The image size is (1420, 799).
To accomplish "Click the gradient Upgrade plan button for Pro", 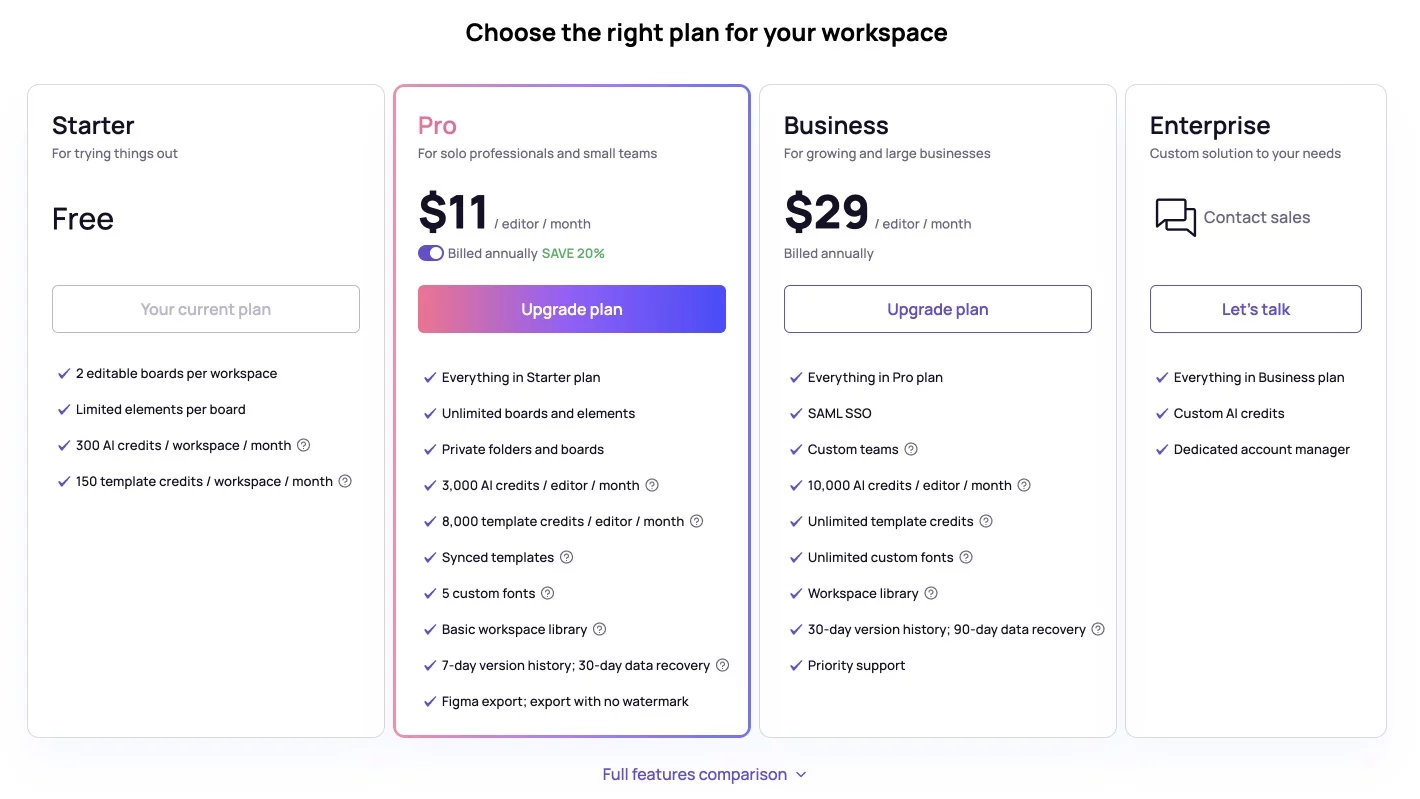I will (x=571, y=309).
